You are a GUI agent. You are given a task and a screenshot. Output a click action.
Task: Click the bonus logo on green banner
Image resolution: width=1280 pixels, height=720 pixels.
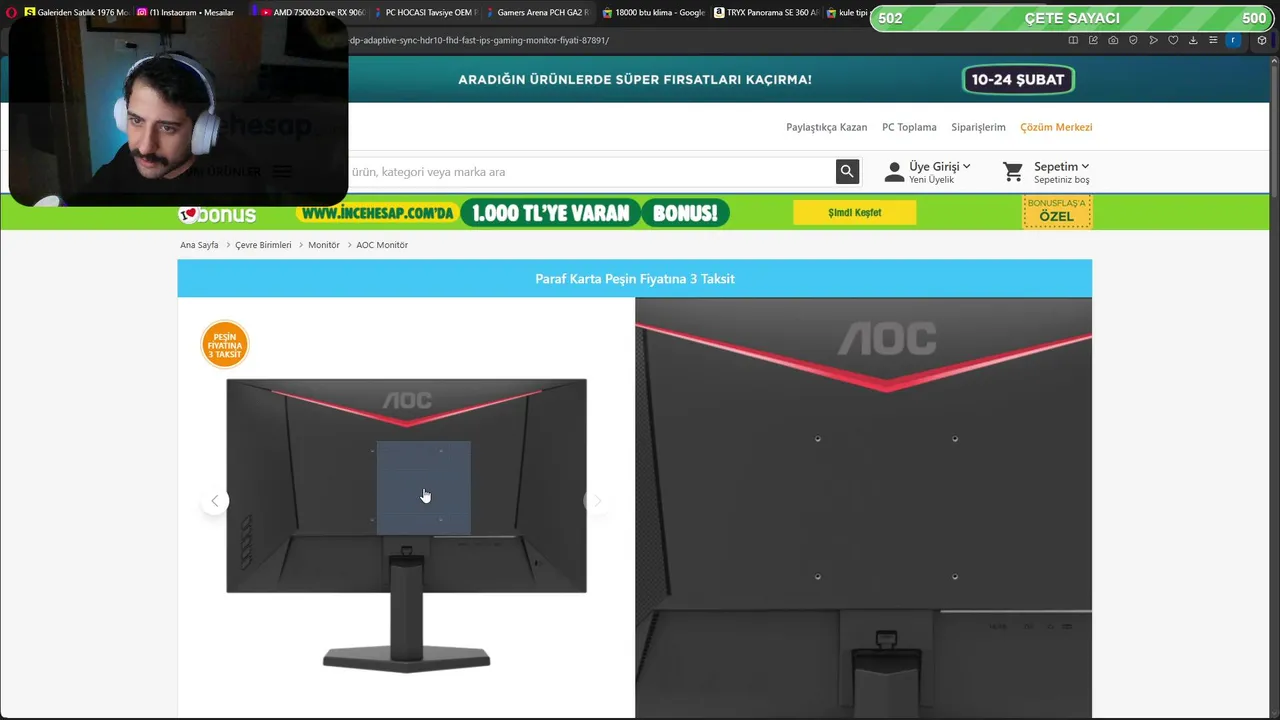[217, 213]
